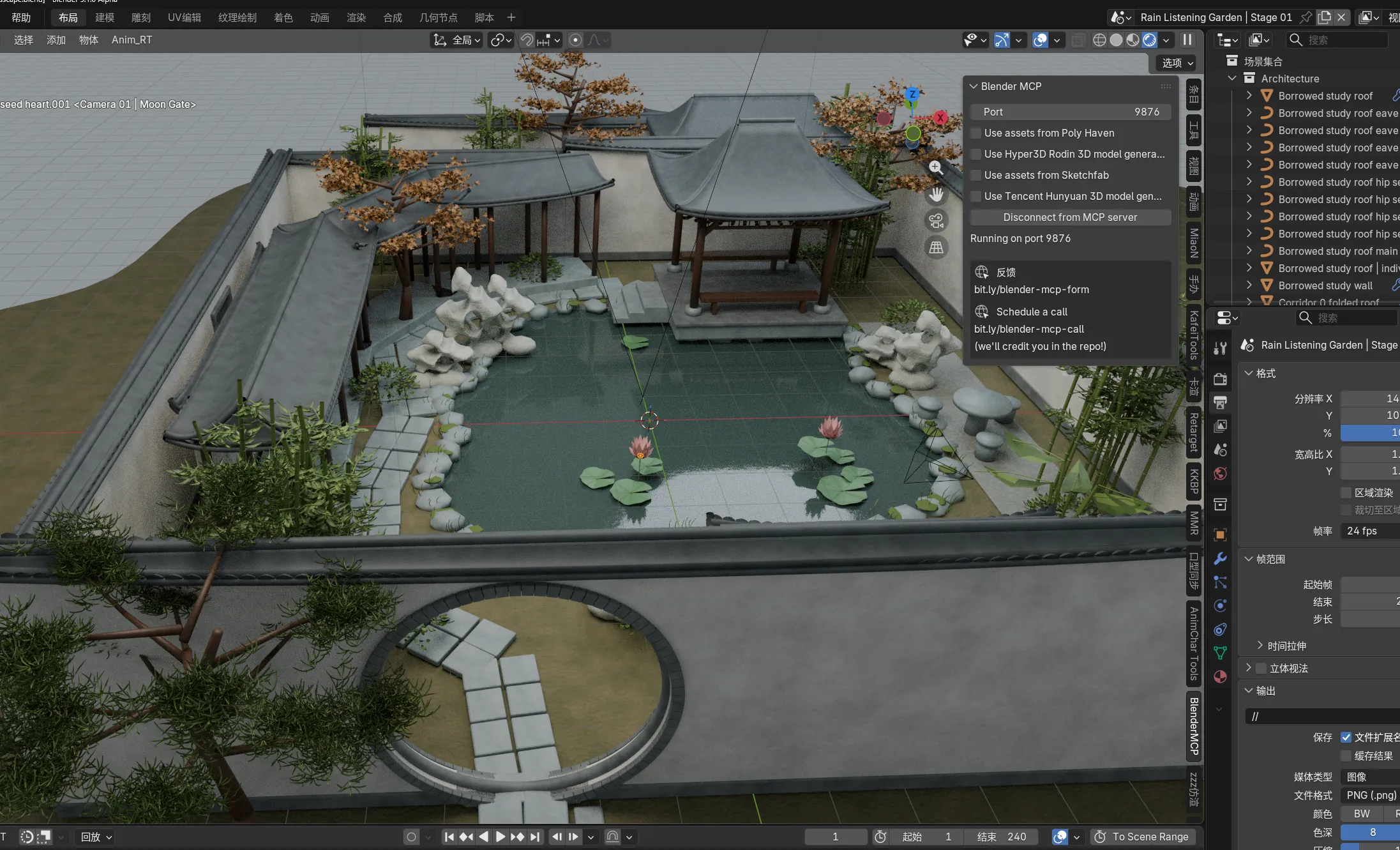Viewport: 1400px width, 850px height.
Task: Enable Use Tencent Hunyuan 3D model generation
Action: (x=975, y=196)
